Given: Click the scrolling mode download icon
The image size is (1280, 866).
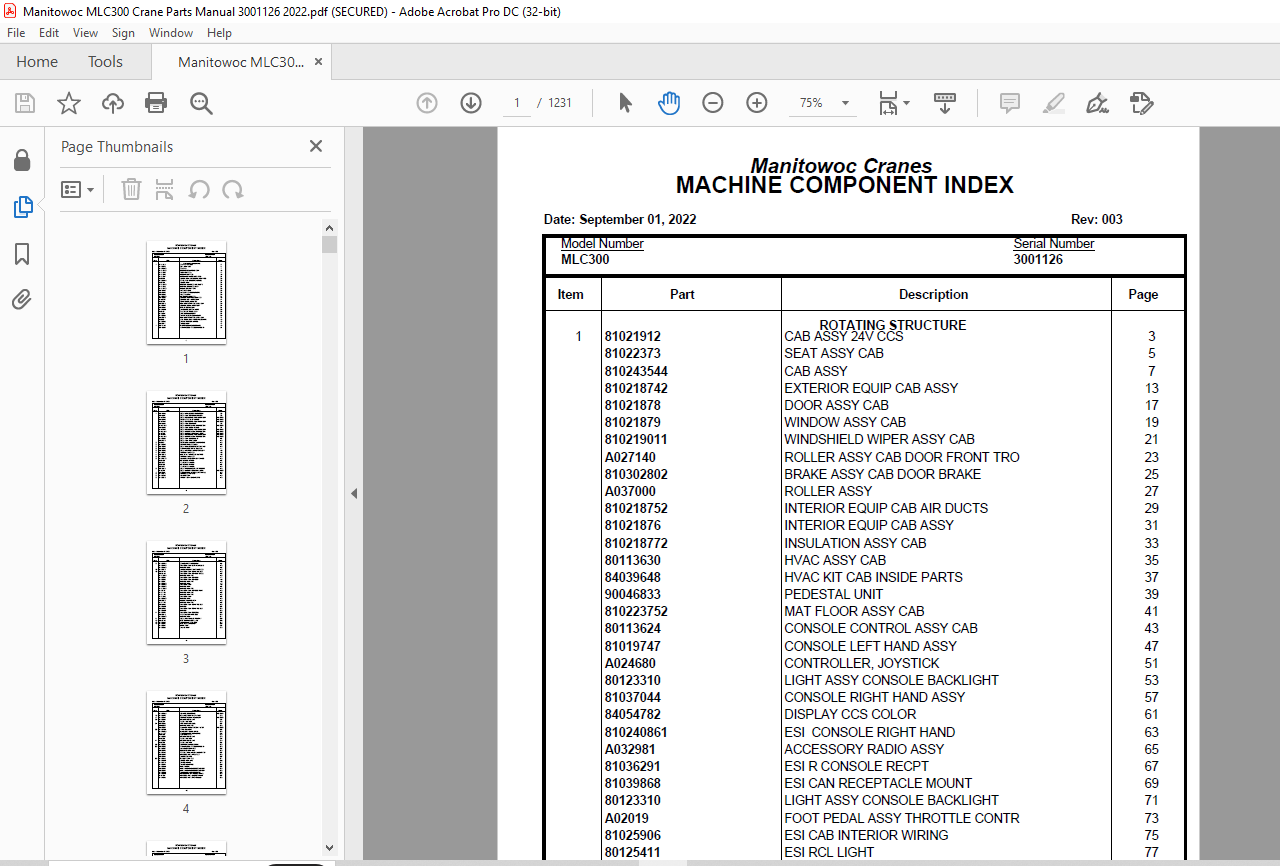Looking at the screenshot, I should click(945, 103).
